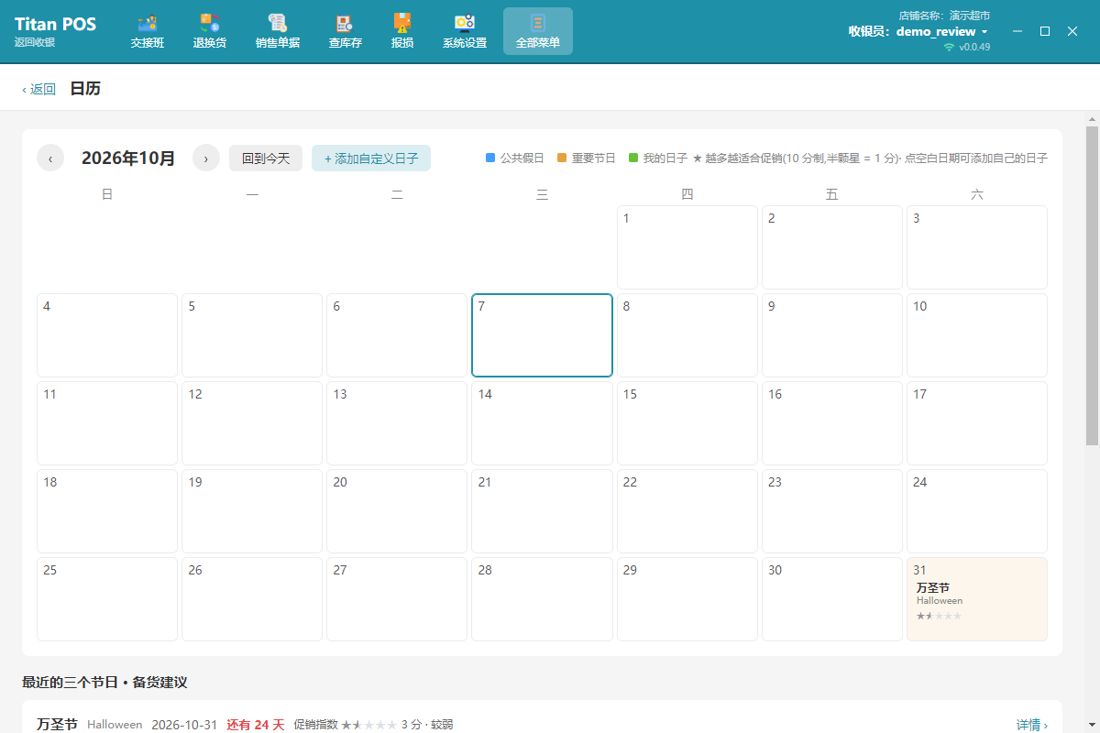Go to the previous month
This screenshot has height=733, width=1100.
(51, 159)
